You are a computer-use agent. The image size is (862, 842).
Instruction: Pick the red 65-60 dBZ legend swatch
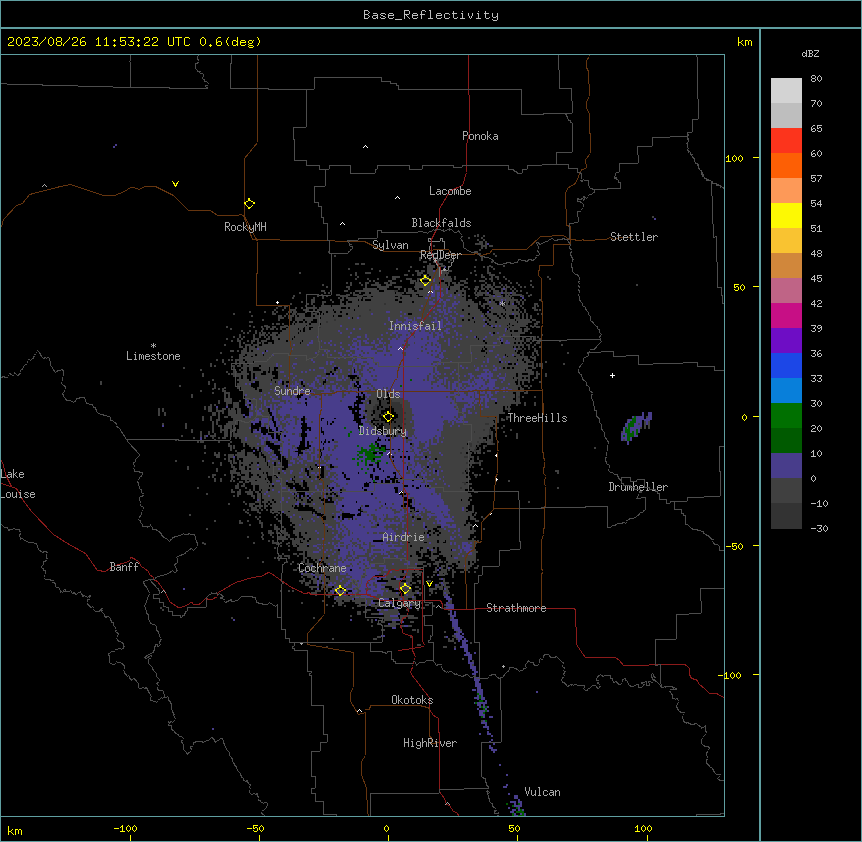click(786, 141)
